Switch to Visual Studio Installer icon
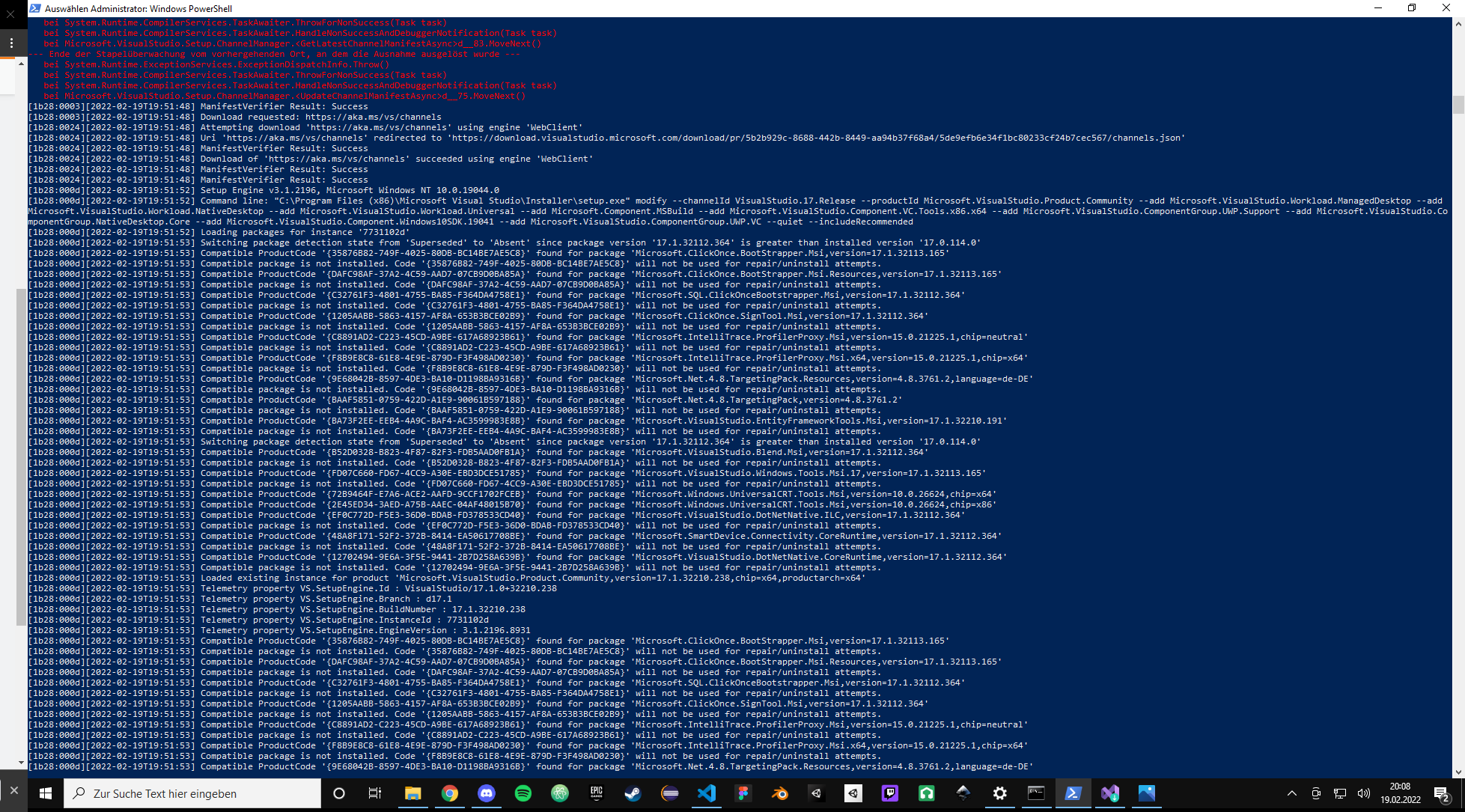This screenshot has width=1465, height=812. (1109, 793)
